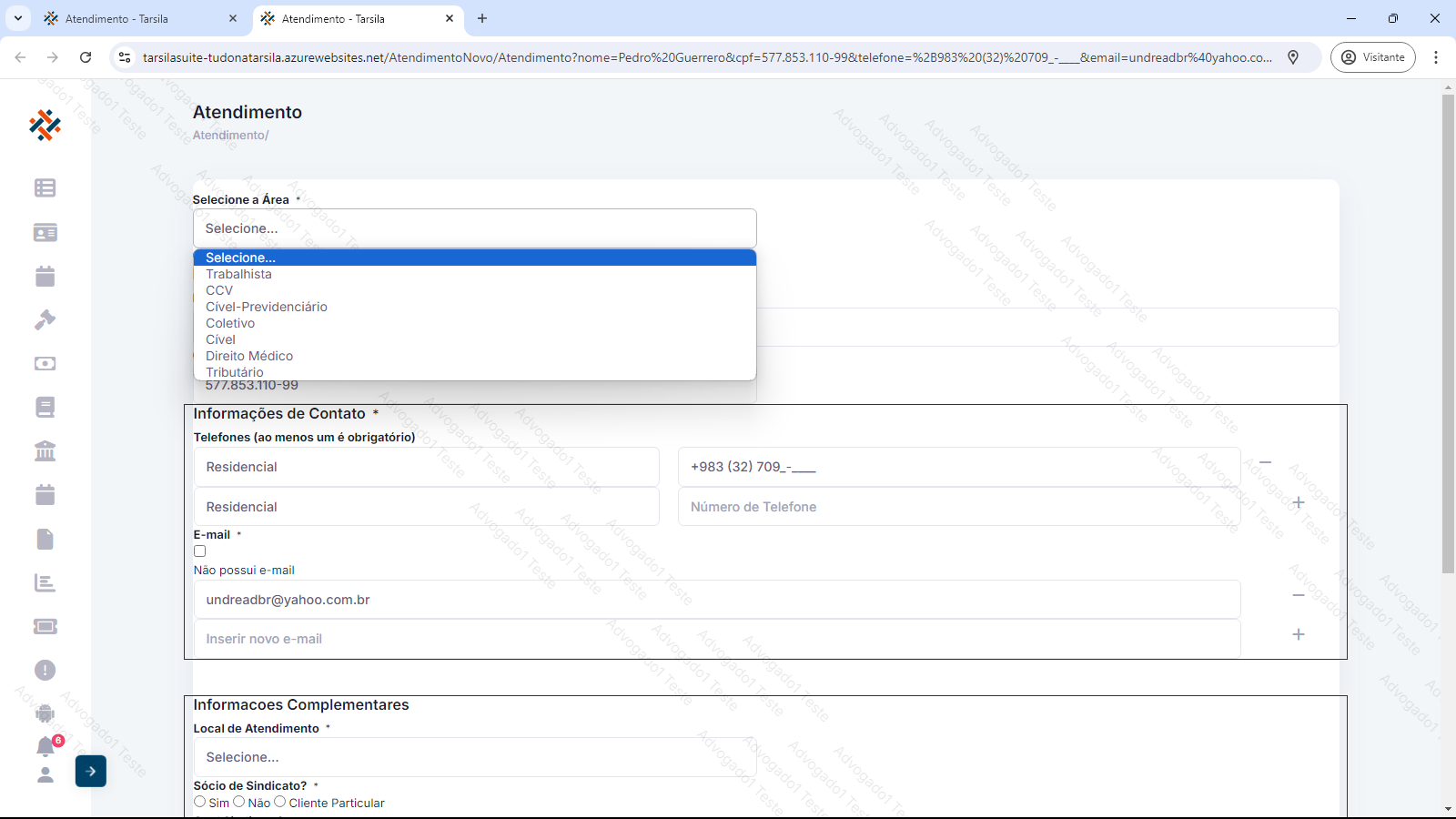Image resolution: width=1456 pixels, height=819 pixels.
Task: Choose 'Trabalhista' from the area dropdown
Action: point(238,274)
